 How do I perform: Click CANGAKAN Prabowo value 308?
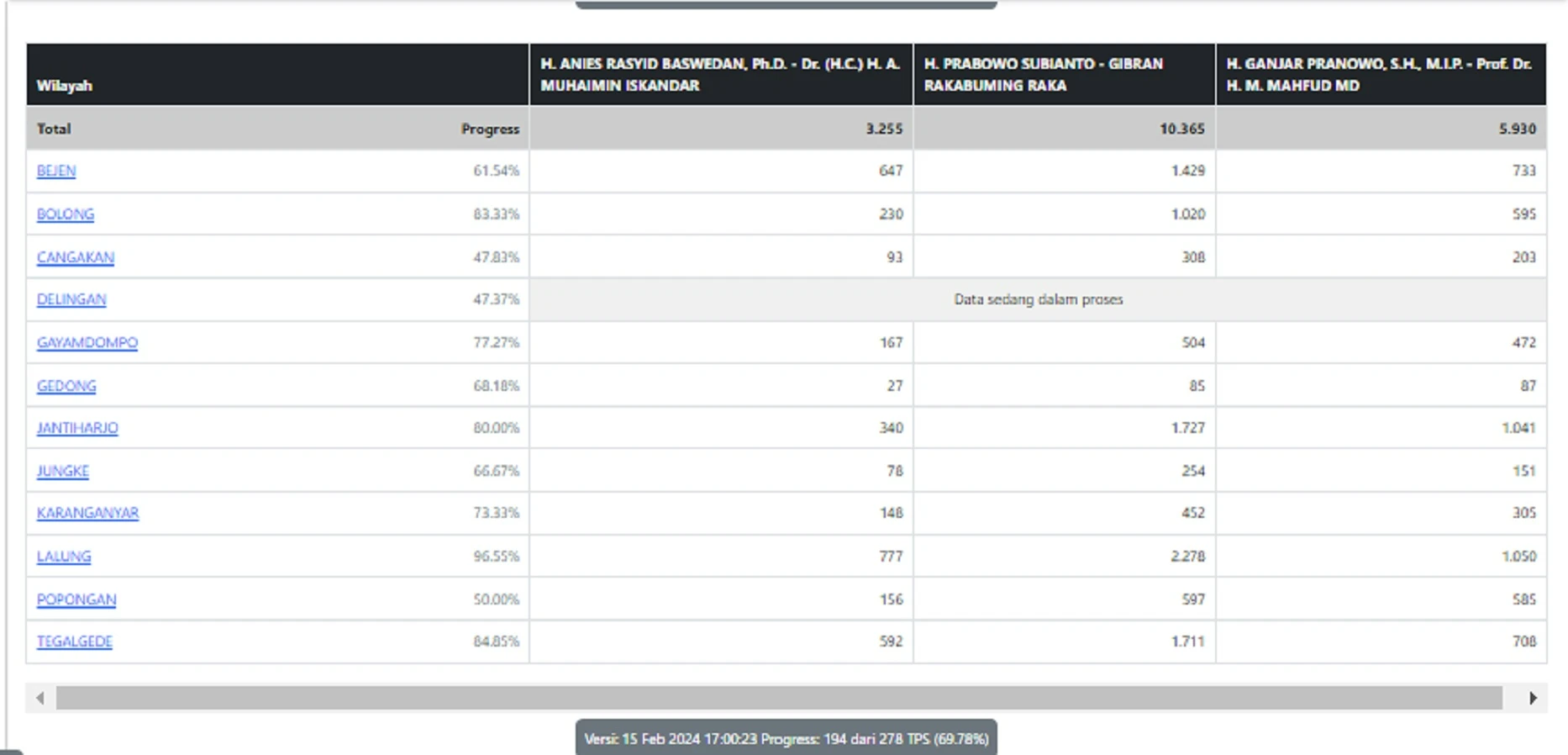1193,257
